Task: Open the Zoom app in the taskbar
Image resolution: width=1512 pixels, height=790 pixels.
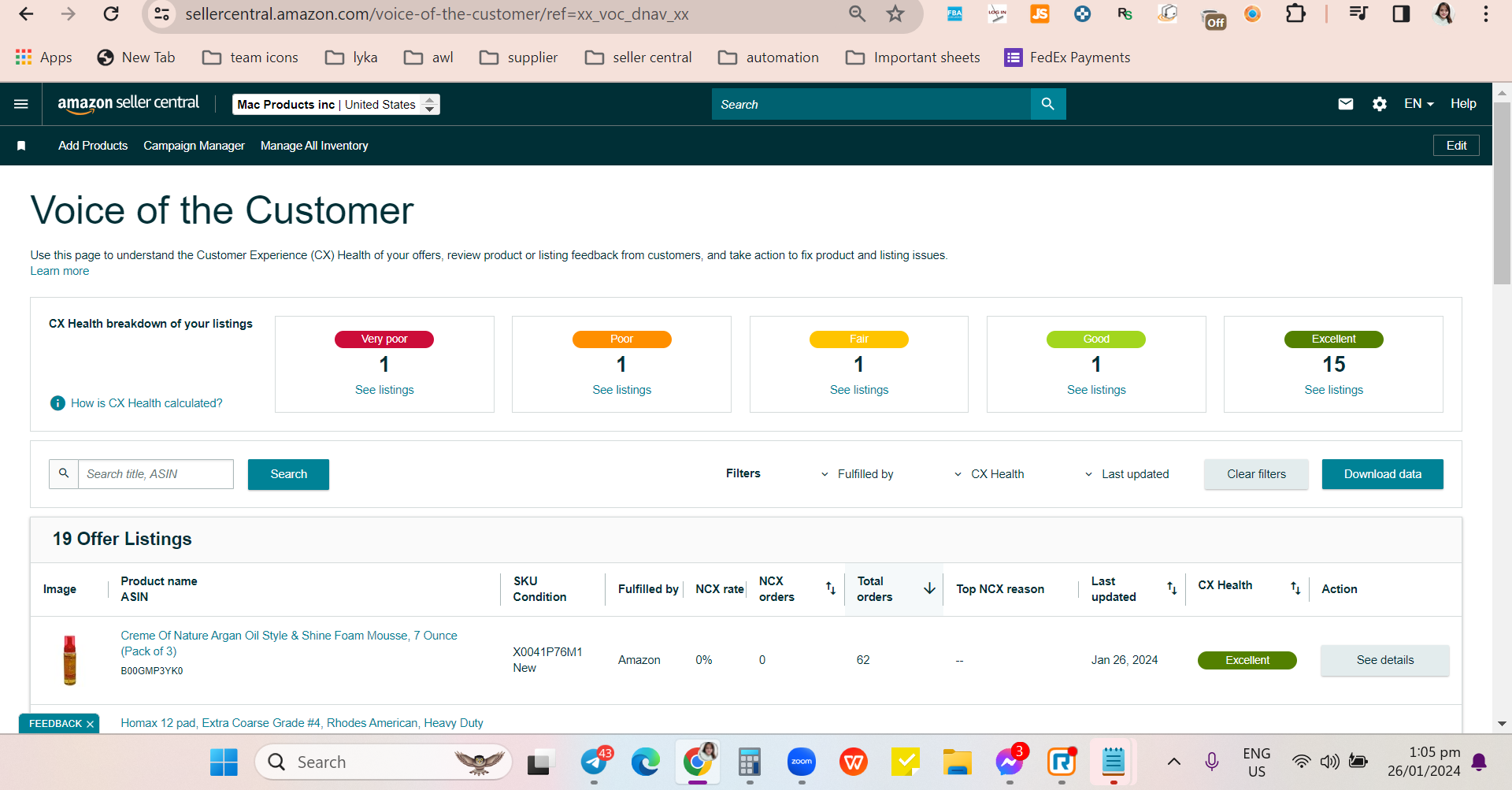Action: point(802,762)
